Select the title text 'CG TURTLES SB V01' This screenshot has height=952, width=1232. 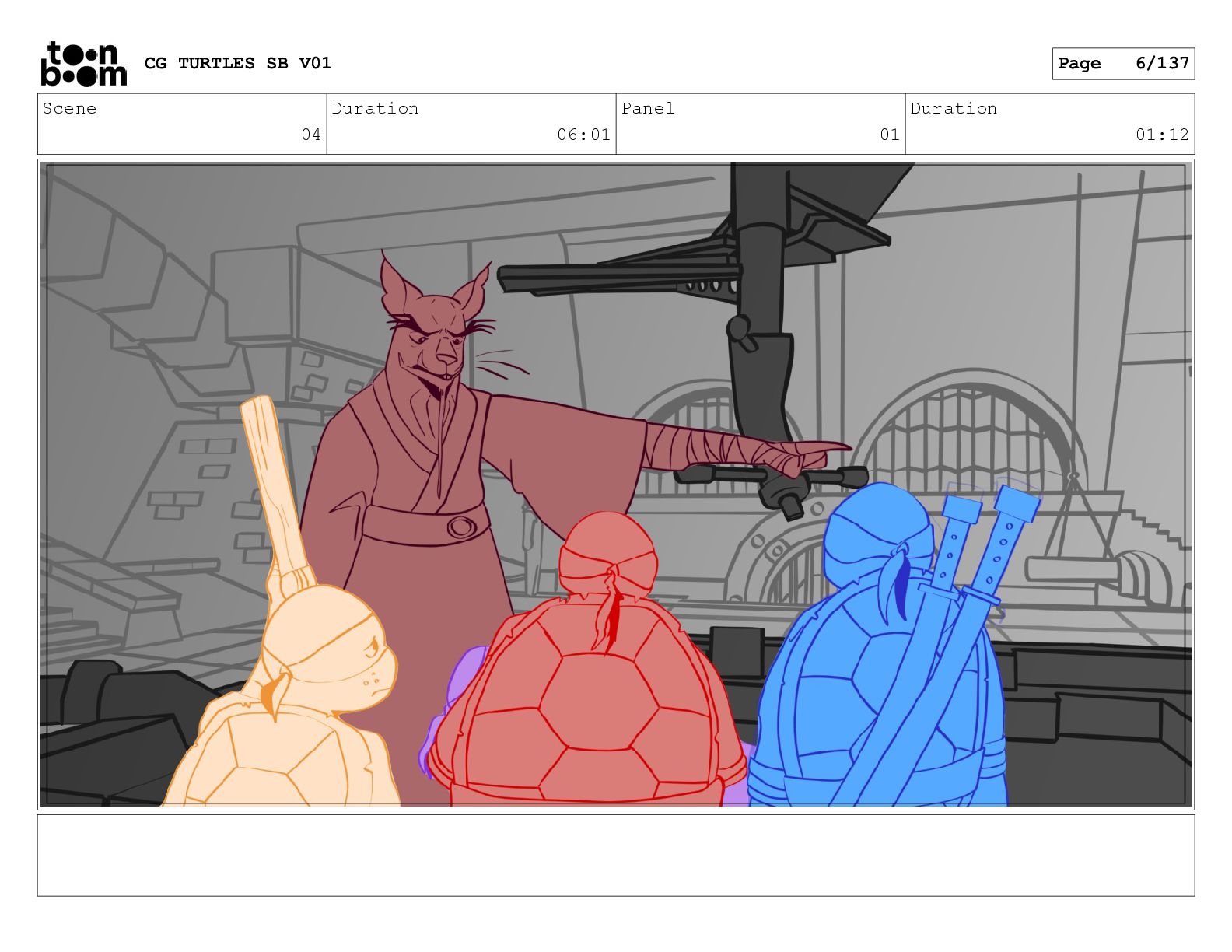click(x=238, y=63)
